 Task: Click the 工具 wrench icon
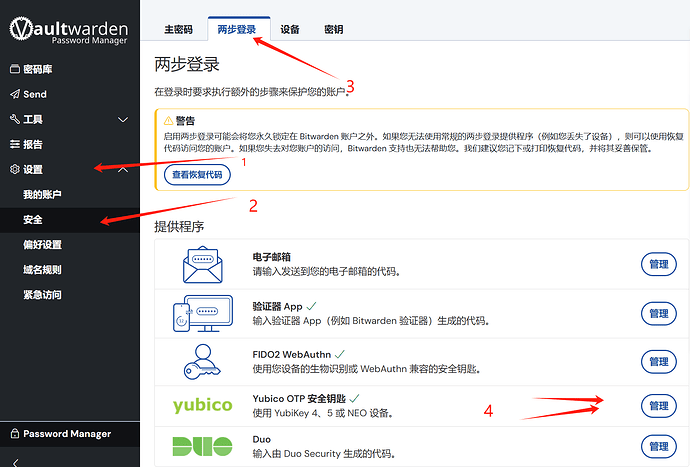pyautogui.click(x=15, y=119)
